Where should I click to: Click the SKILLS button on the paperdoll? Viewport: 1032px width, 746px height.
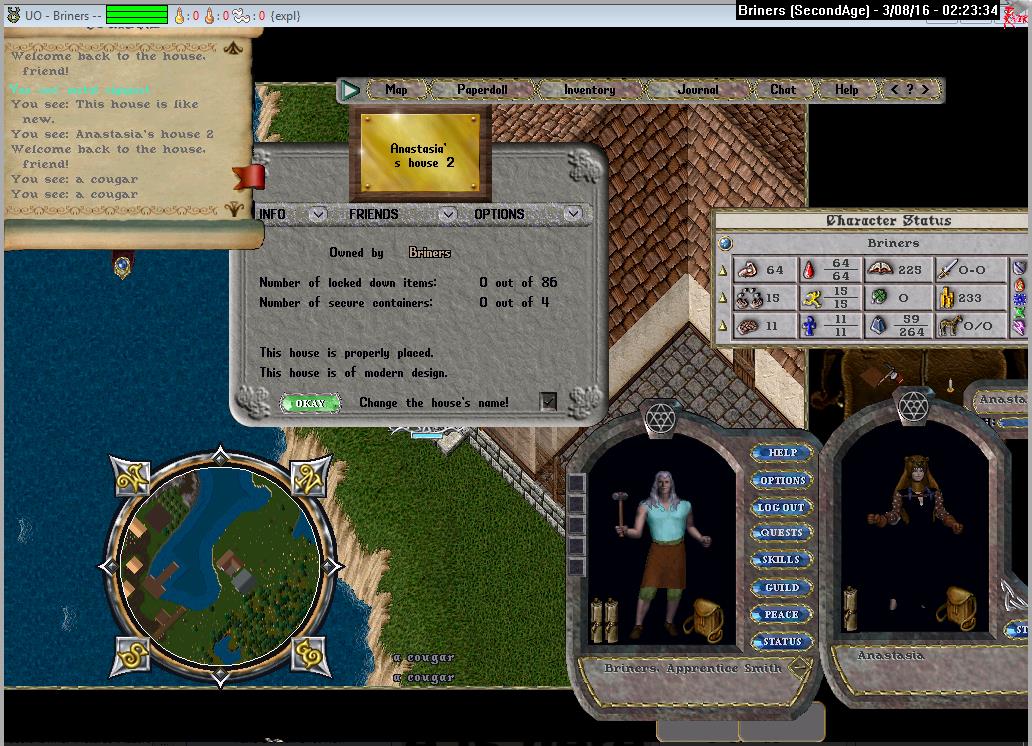point(782,560)
